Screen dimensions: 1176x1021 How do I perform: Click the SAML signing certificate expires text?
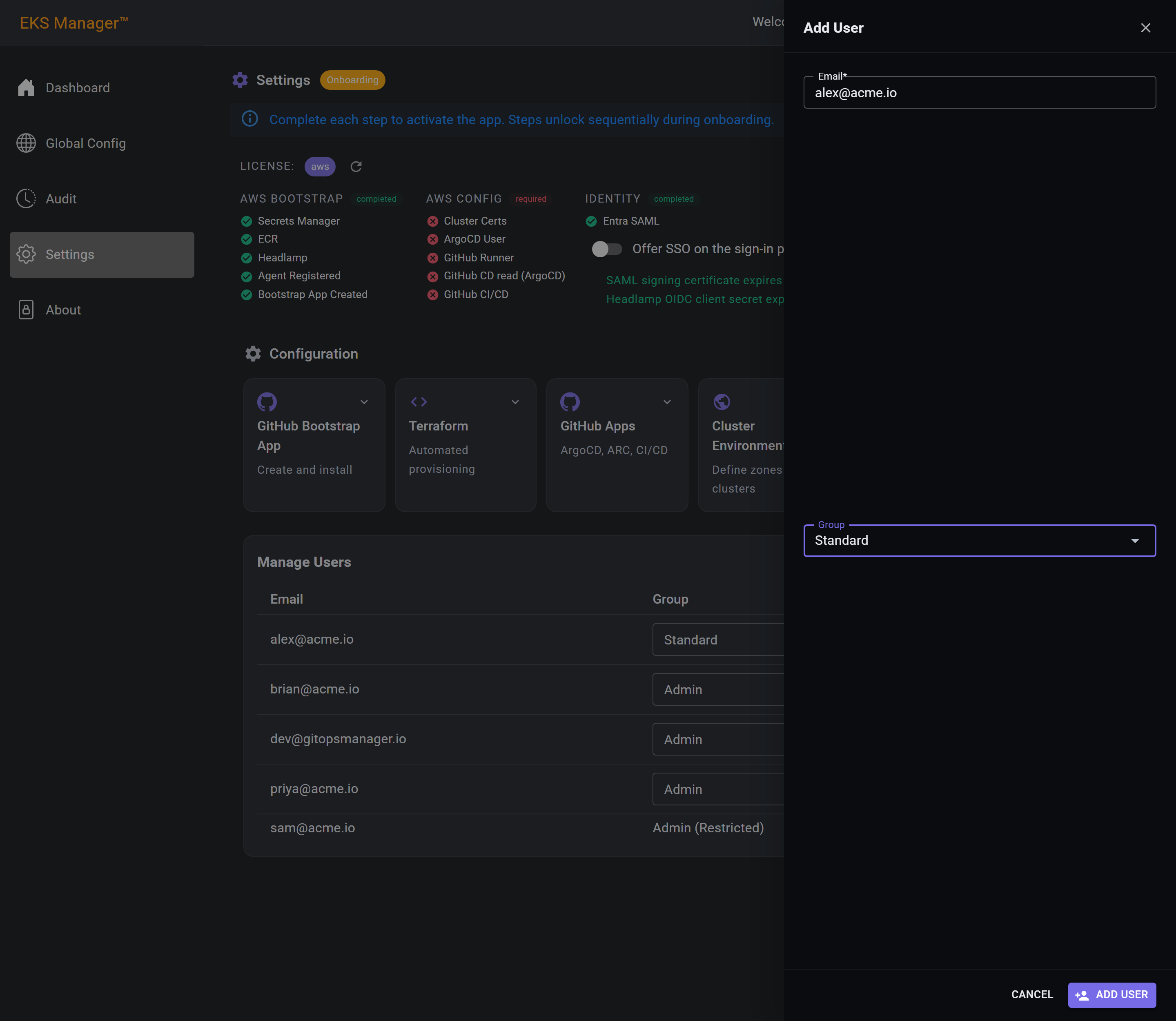pyautogui.click(x=695, y=280)
